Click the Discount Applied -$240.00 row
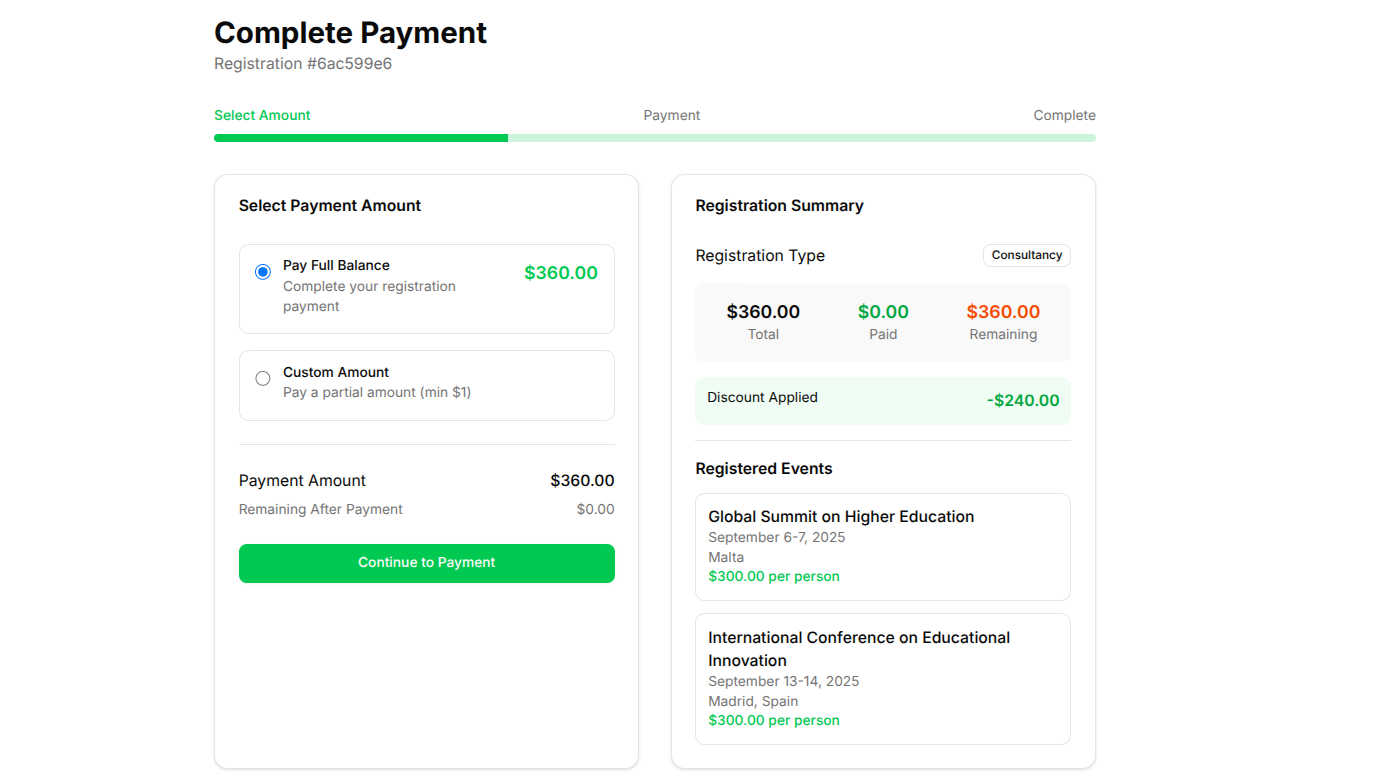1384x784 pixels. (x=882, y=399)
